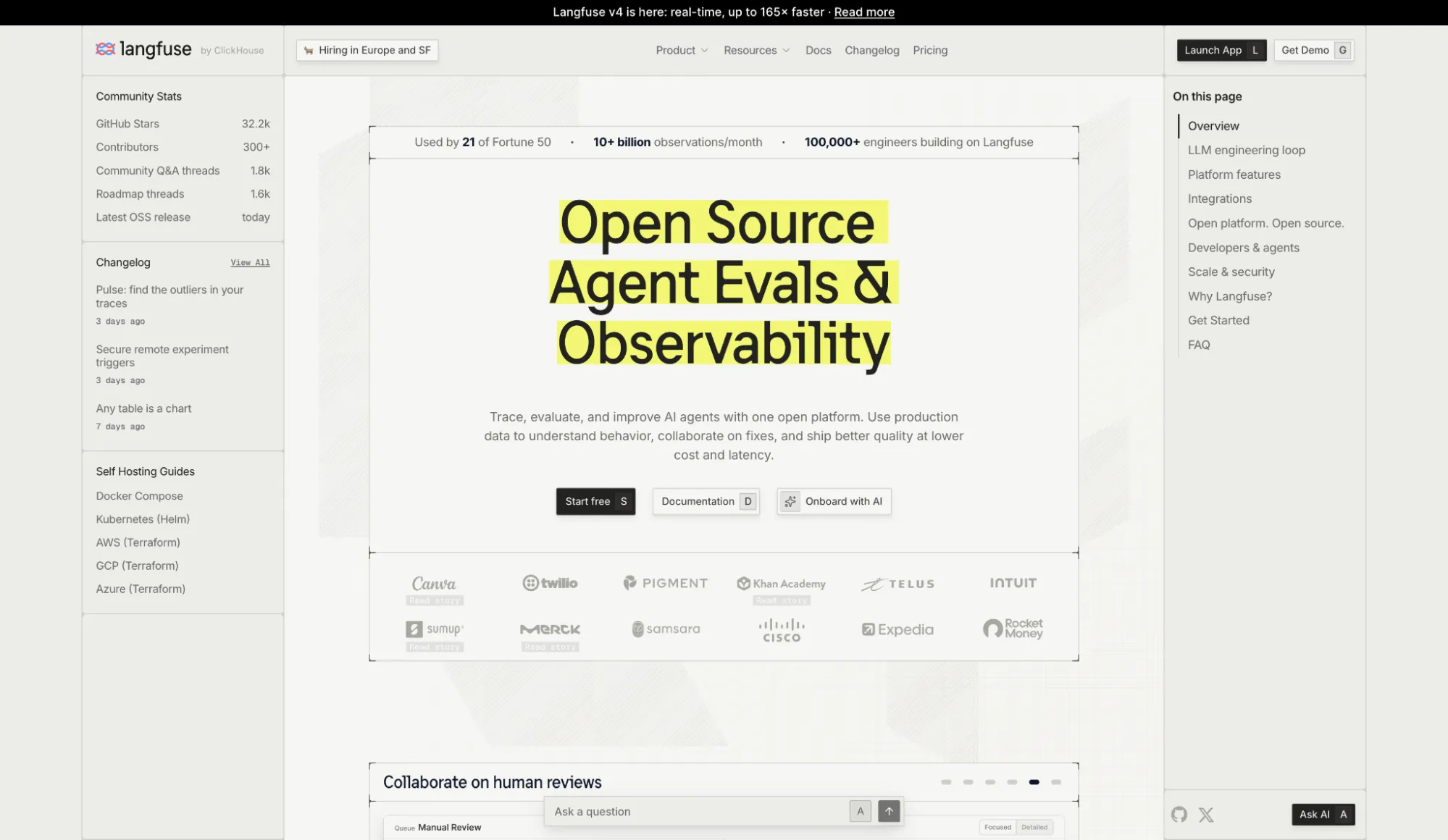Jump to FAQ section
Screen dimensions: 1448x840
coord(1198,345)
